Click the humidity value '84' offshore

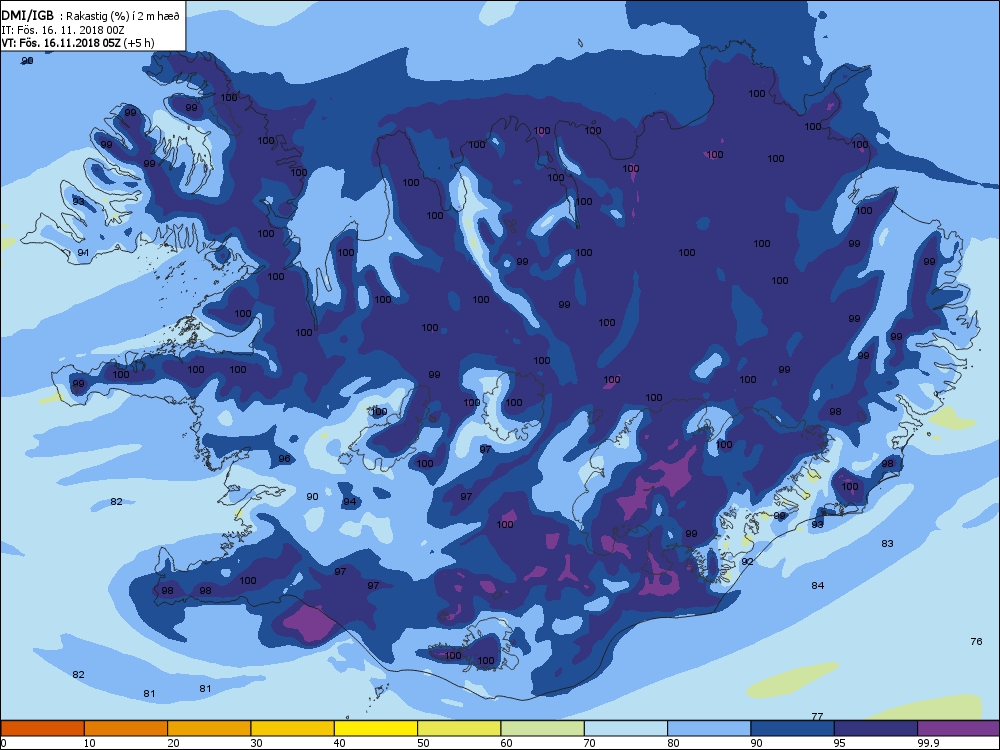818,585
